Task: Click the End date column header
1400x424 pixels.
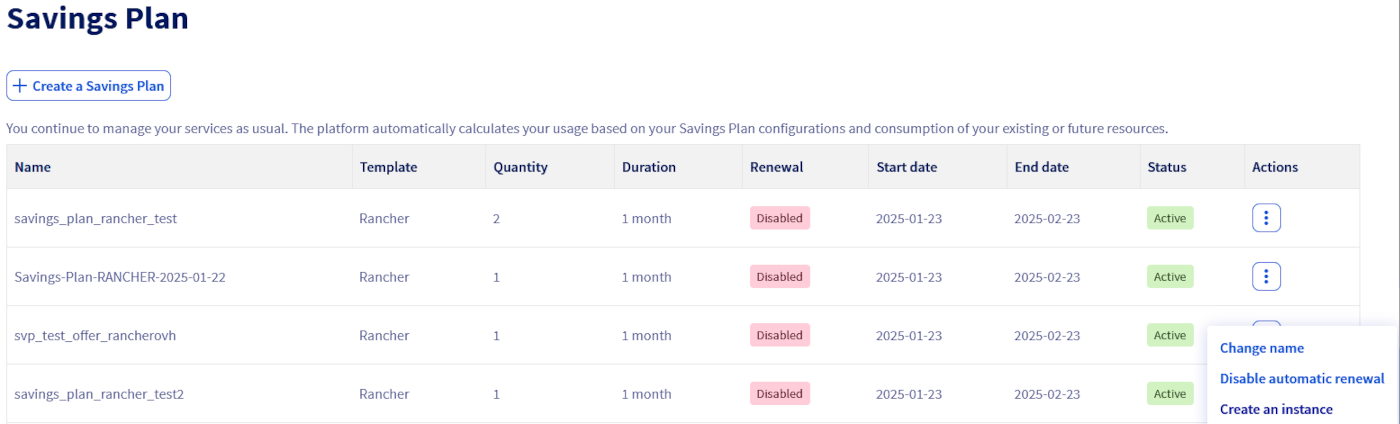Action: [1041, 167]
